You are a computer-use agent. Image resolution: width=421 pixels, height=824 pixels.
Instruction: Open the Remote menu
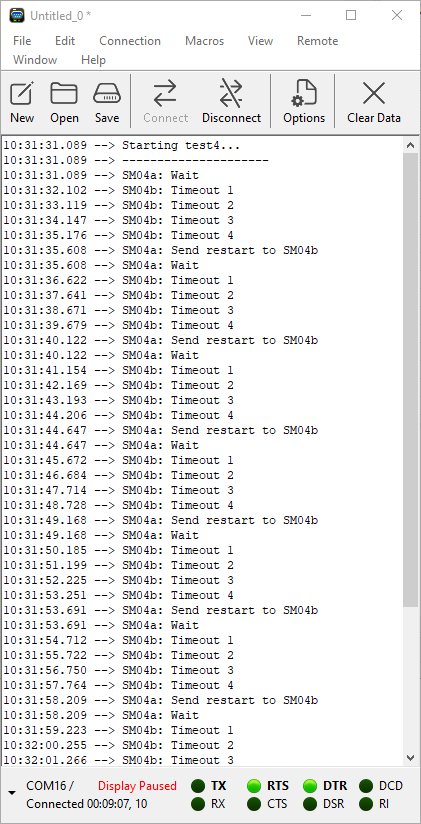pos(317,41)
